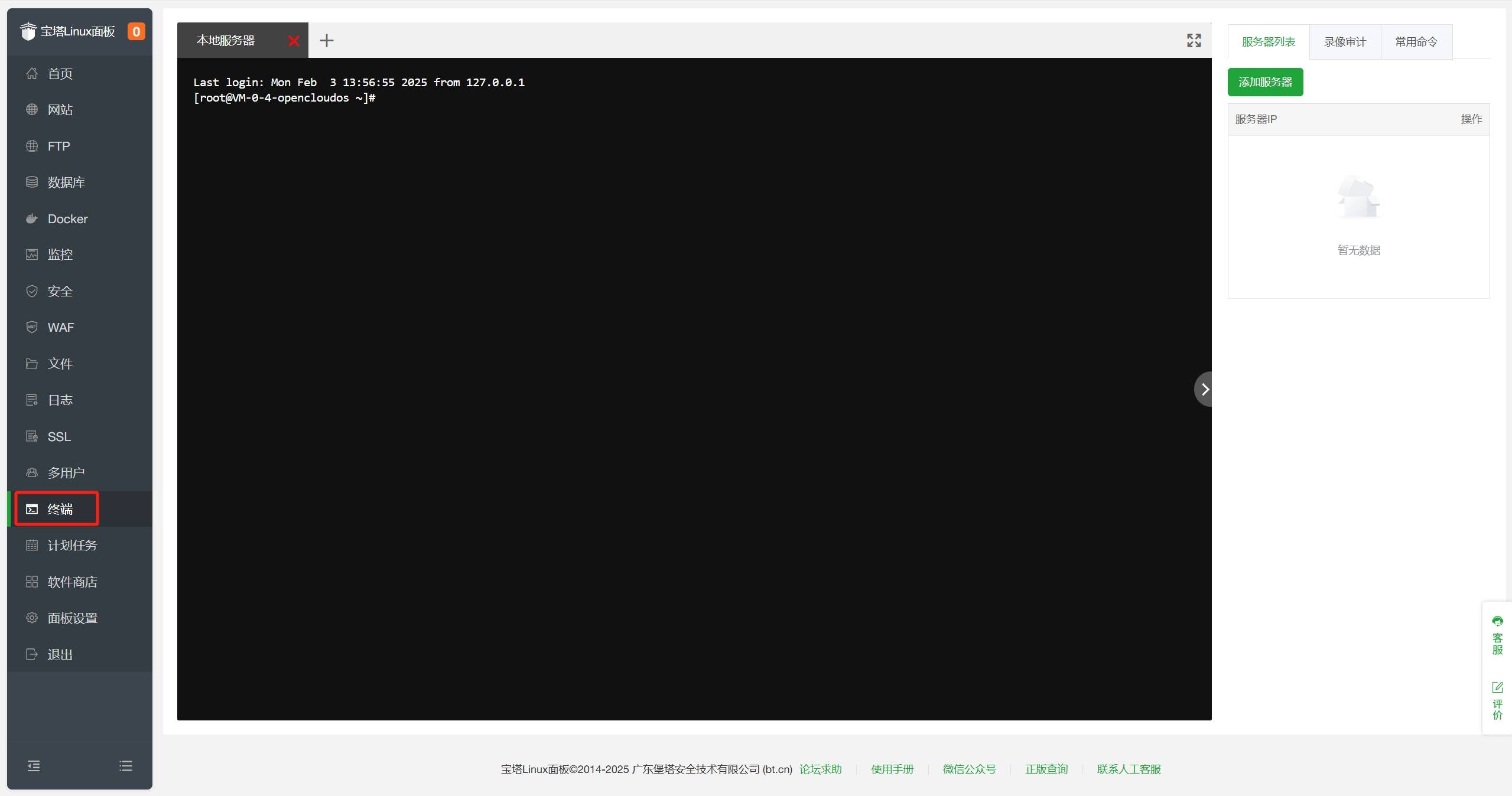Add a new terminal tab with plus icon
This screenshot has height=796, width=1512.
click(x=327, y=40)
